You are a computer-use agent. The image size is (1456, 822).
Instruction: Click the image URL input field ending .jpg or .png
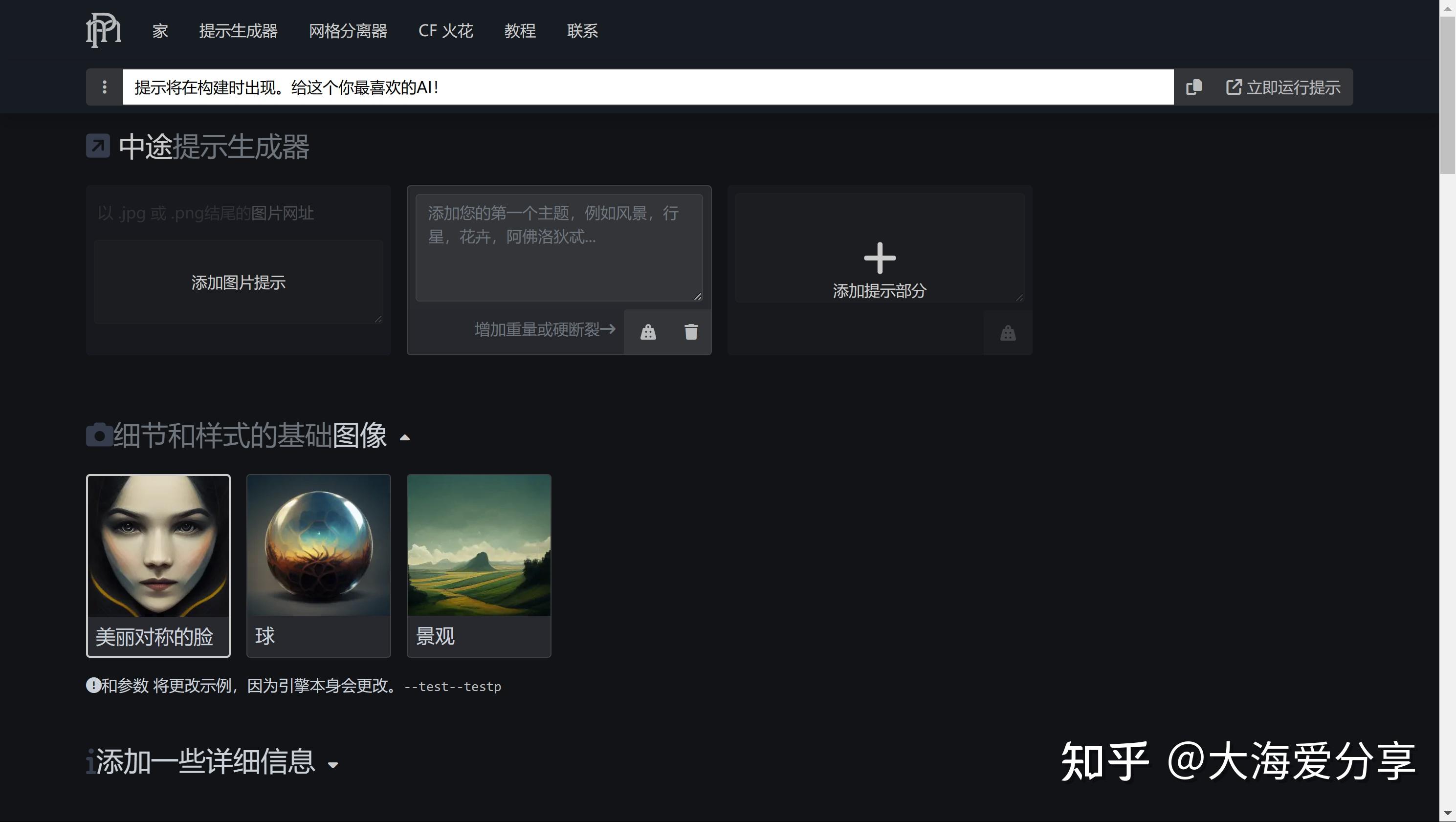238,213
